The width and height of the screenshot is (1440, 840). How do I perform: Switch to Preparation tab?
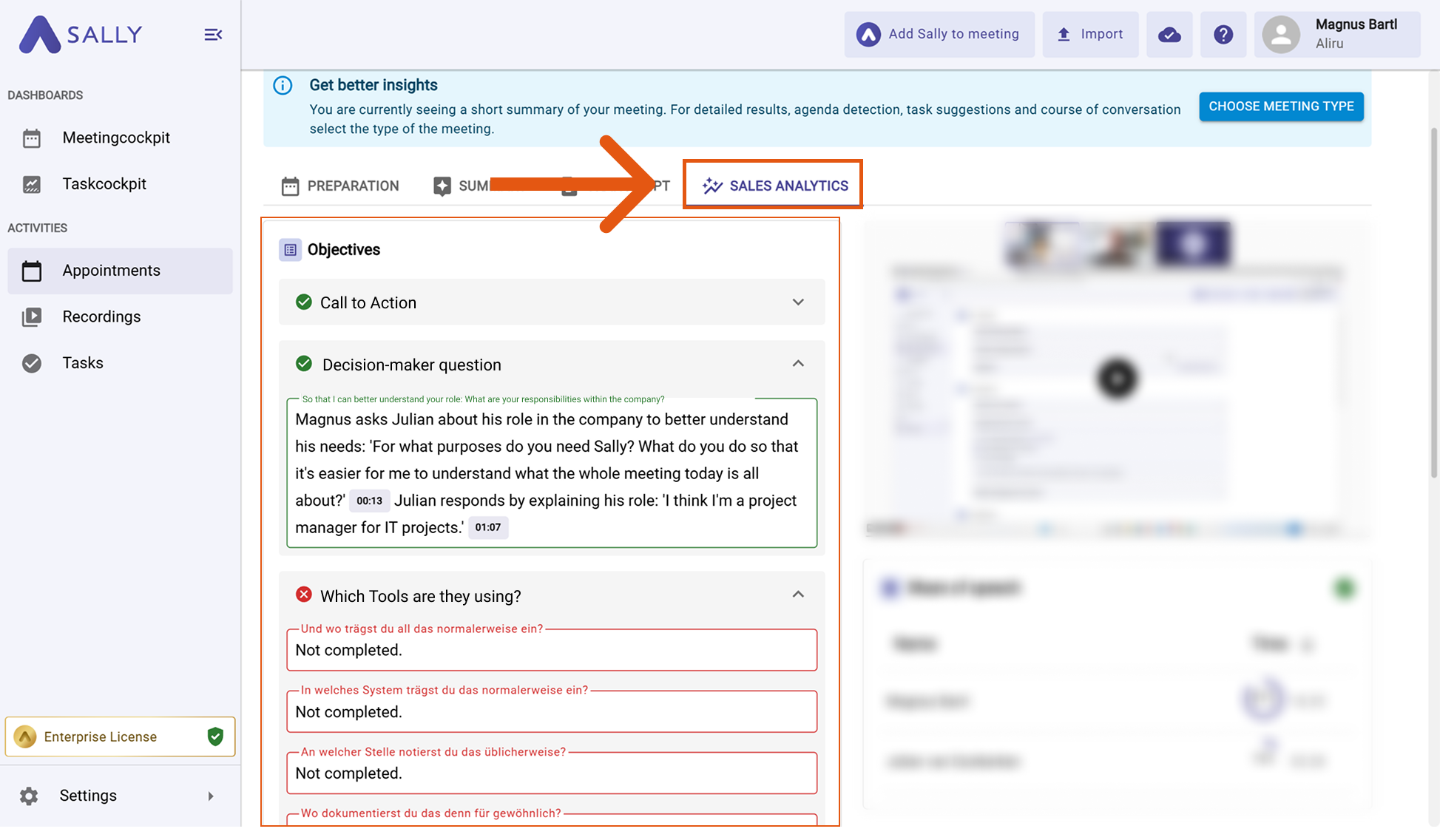tap(340, 186)
